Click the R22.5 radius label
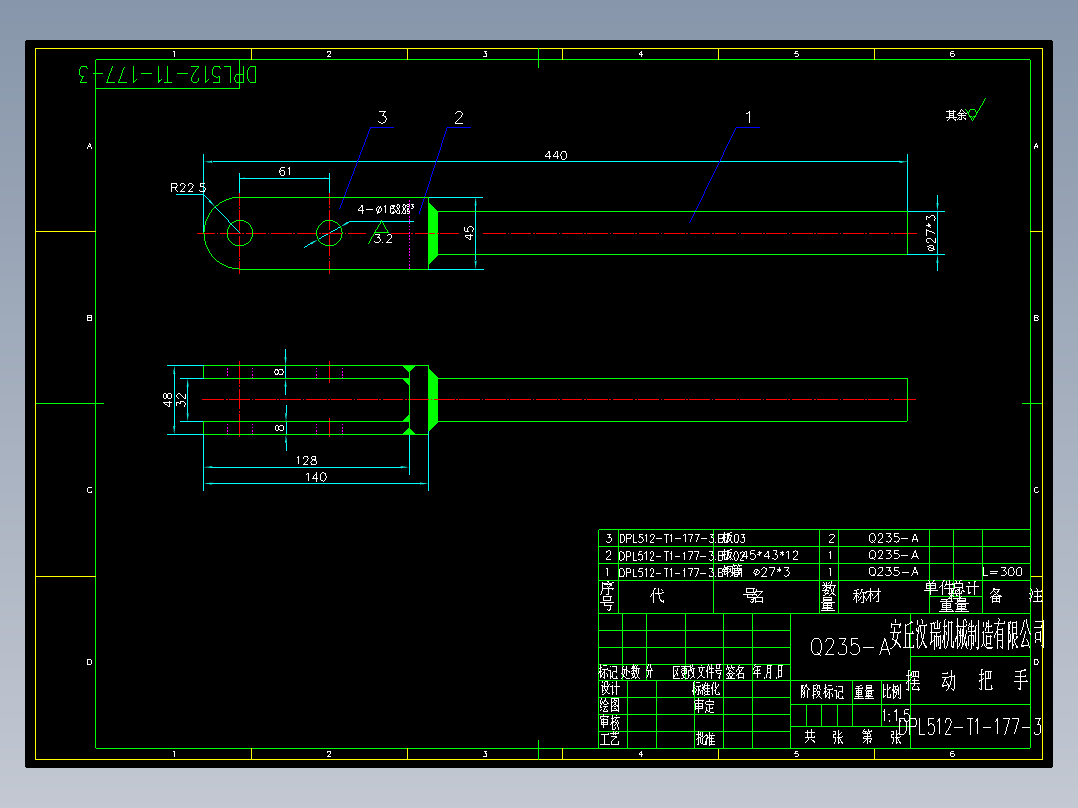 click(188, 188)
